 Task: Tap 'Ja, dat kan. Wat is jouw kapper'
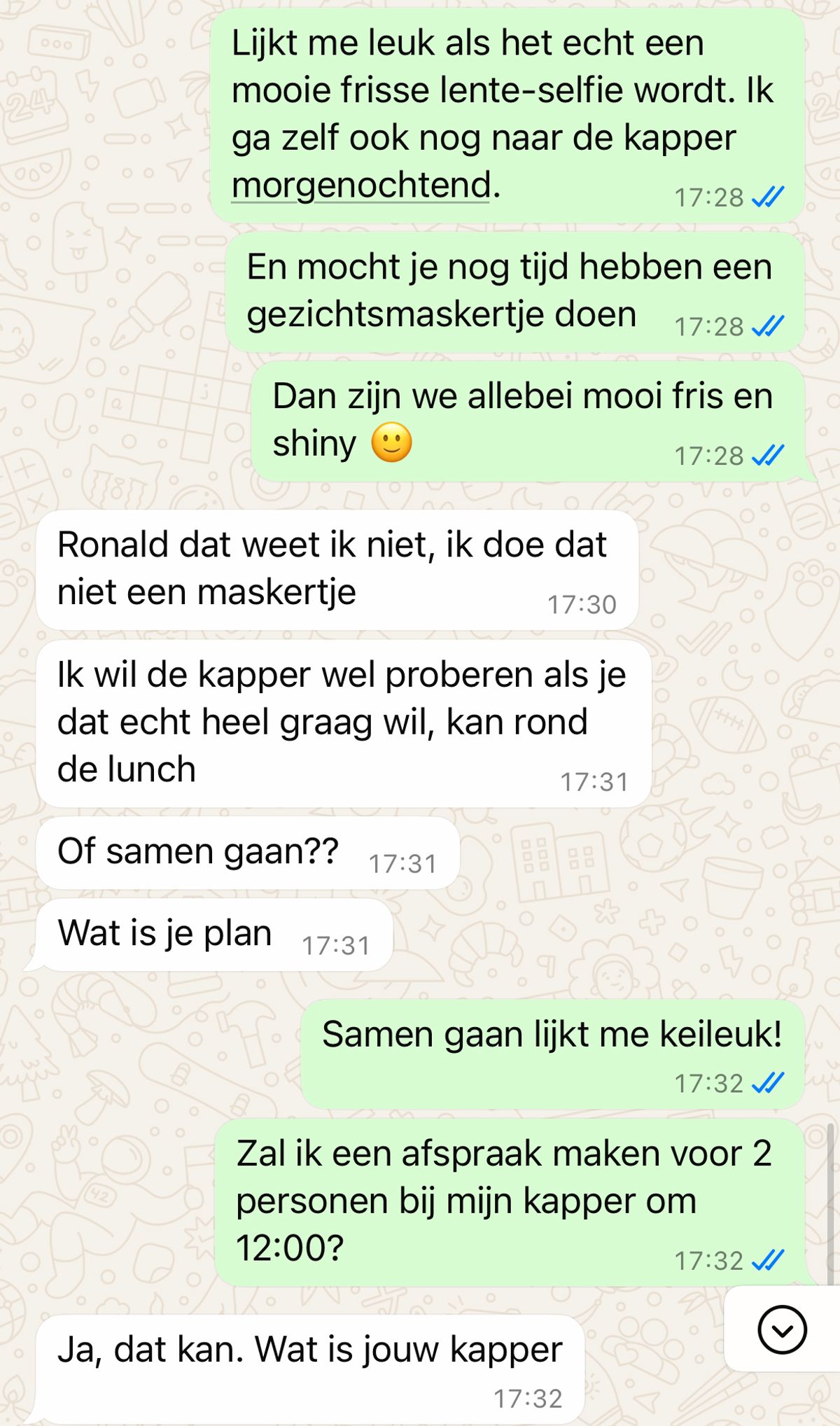point(308,1369)
